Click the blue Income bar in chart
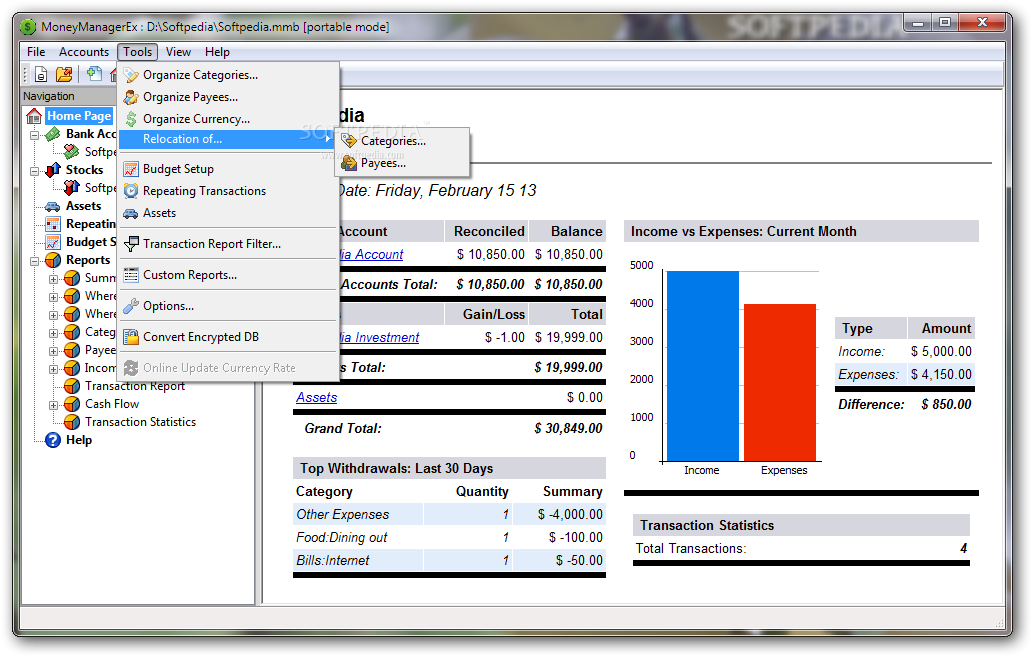 702,366
